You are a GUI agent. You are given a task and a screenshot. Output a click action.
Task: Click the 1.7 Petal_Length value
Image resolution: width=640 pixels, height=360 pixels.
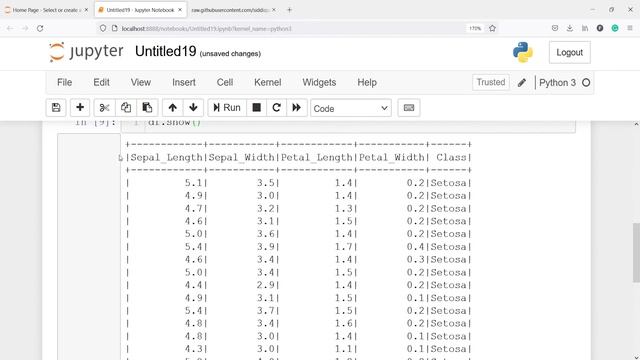click(344, 247)
